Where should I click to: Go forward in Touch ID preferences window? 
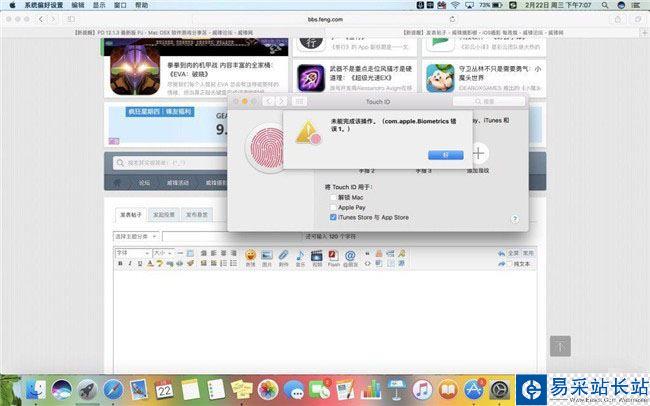(281, 102)
